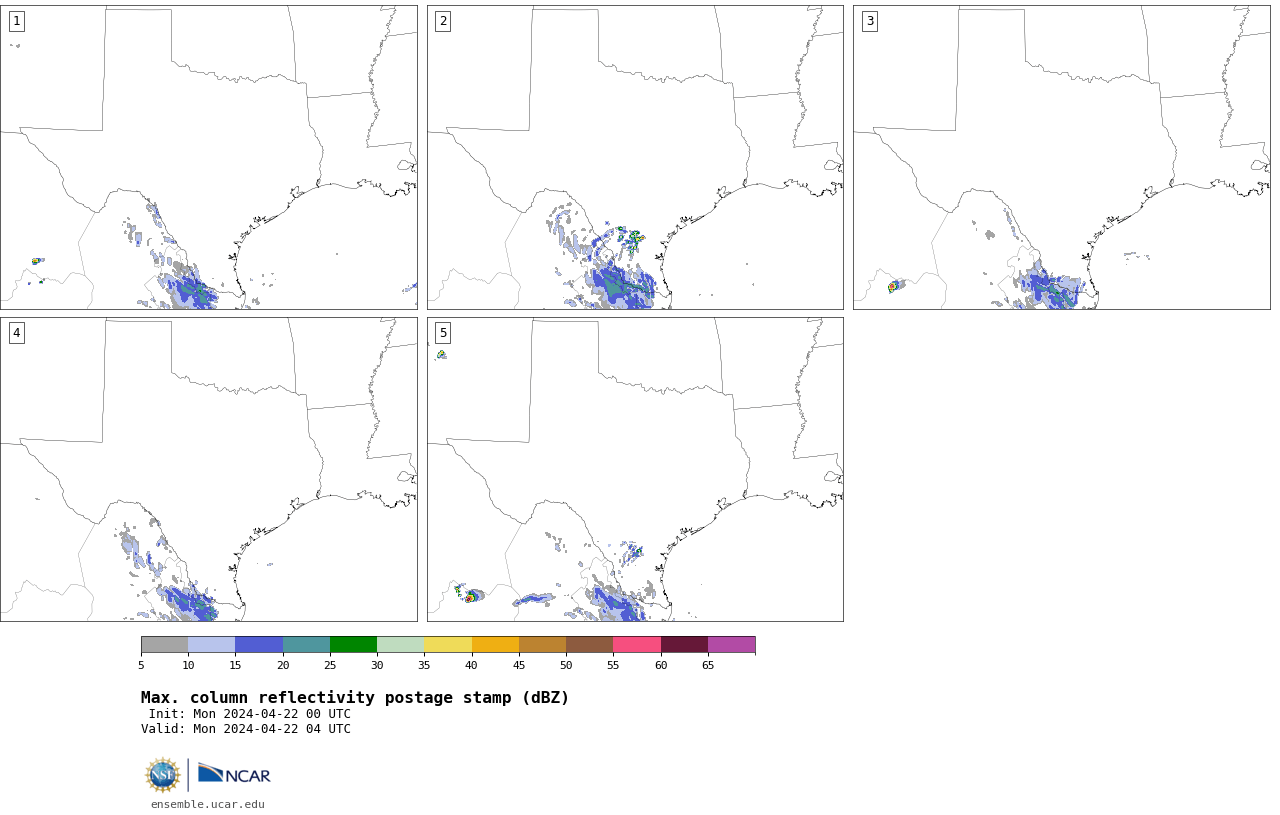
Task: Click the tan-brown 45-50 dBZ swatch
Action: click(x=542, y=645)
